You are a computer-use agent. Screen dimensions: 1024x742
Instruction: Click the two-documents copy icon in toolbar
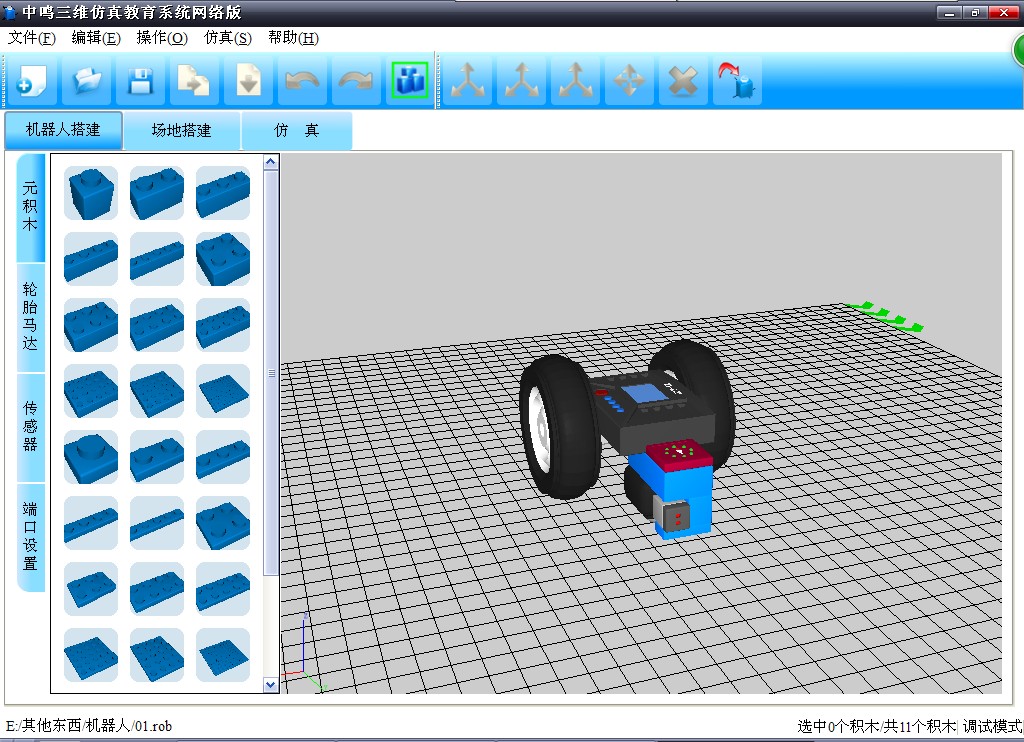(194, 81)
